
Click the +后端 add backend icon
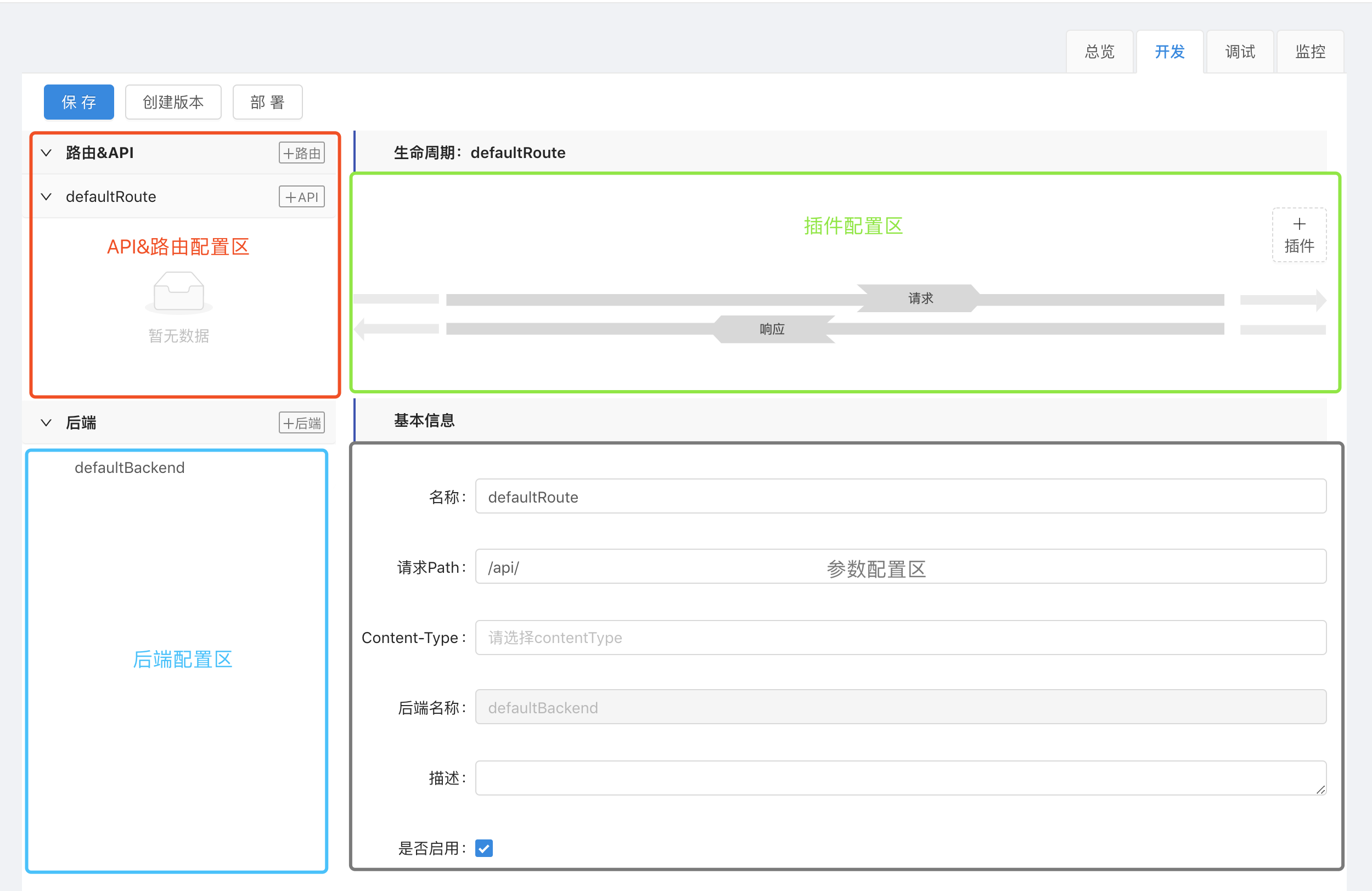click(301, 422)
